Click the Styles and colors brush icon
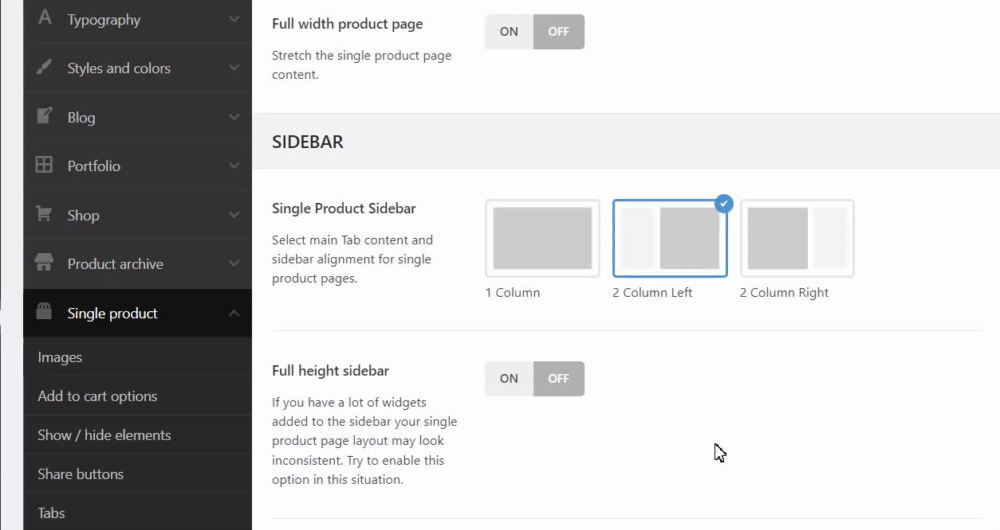1000x530 pixels. point(44,68)
